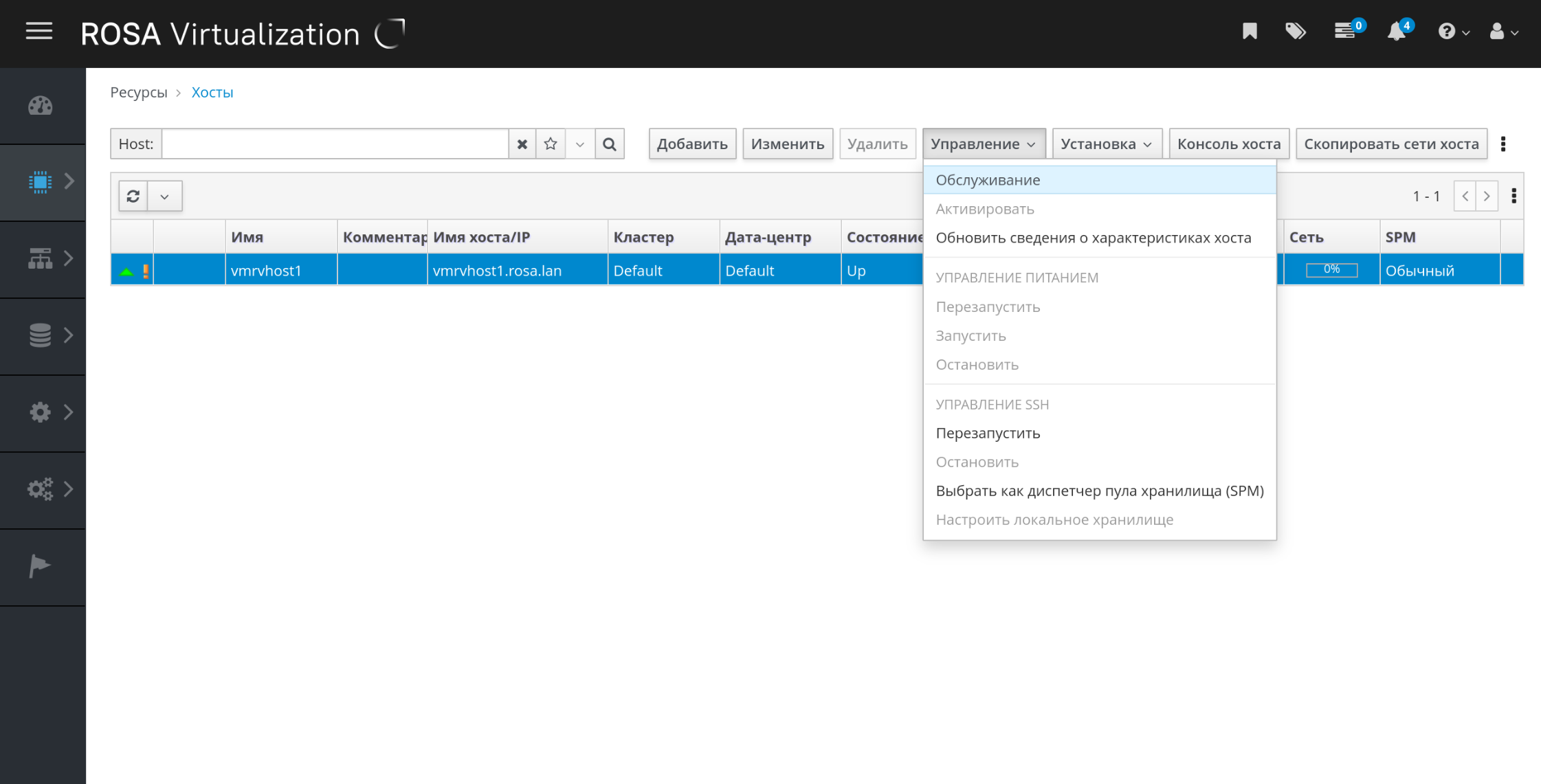Clear the Host search field
1541x784 pixels.
(522, 144)
